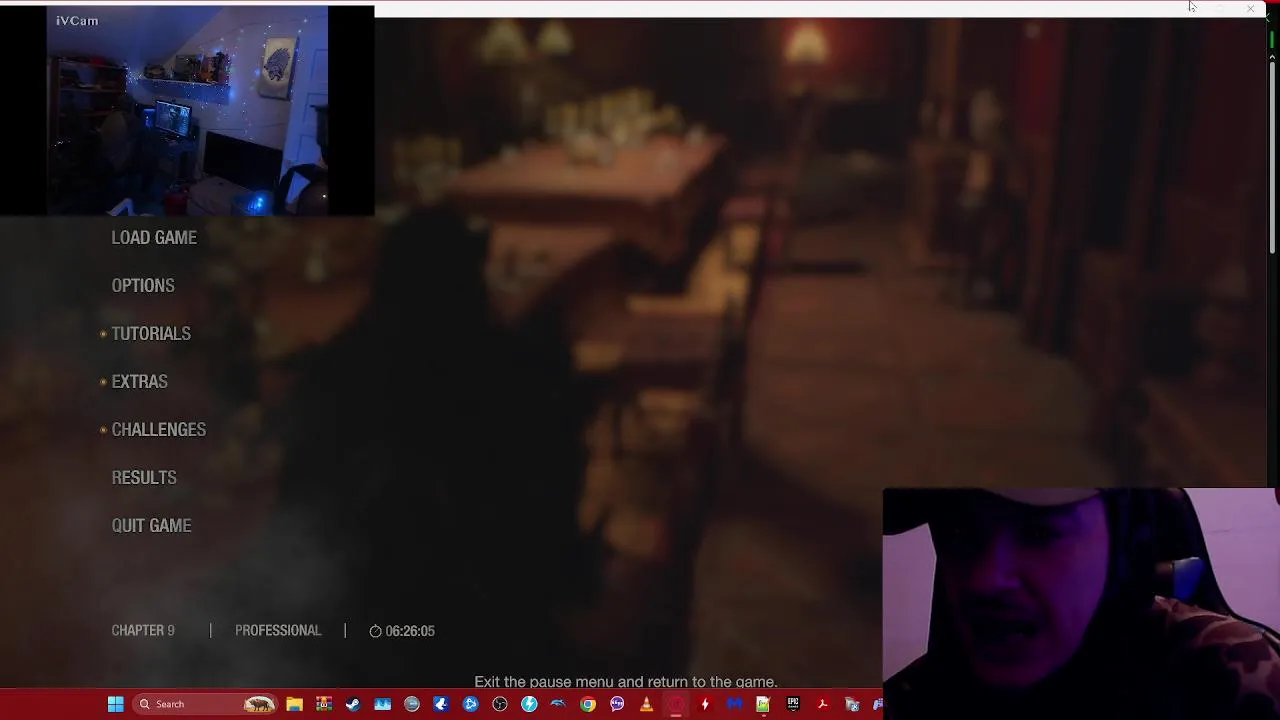Click the clock icon beside play time
Image resolution: width=1280 pixels, height=720 pixels.
pos(375,631)
